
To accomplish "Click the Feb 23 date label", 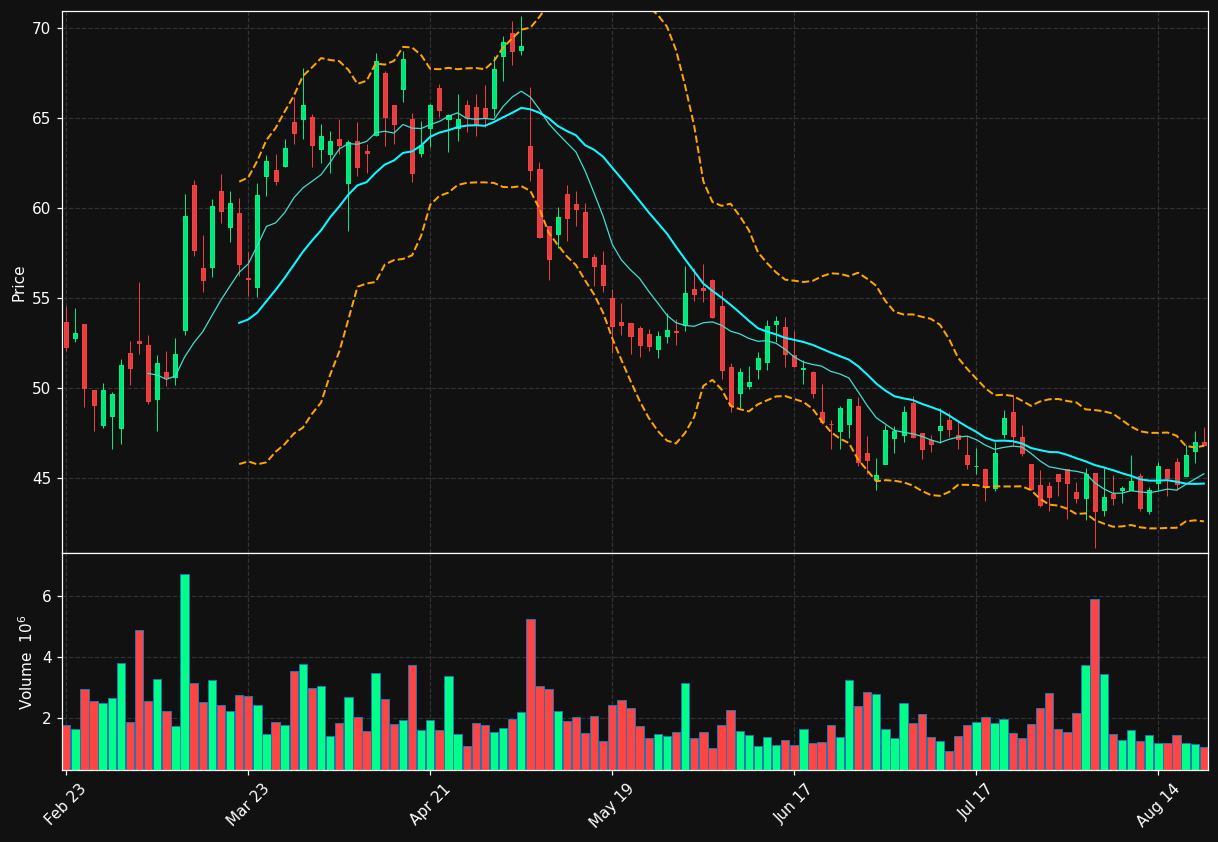I will [65, 803].
